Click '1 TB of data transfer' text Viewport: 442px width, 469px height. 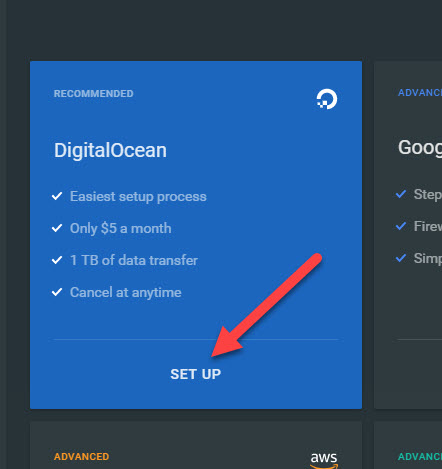tap(134, 260)
